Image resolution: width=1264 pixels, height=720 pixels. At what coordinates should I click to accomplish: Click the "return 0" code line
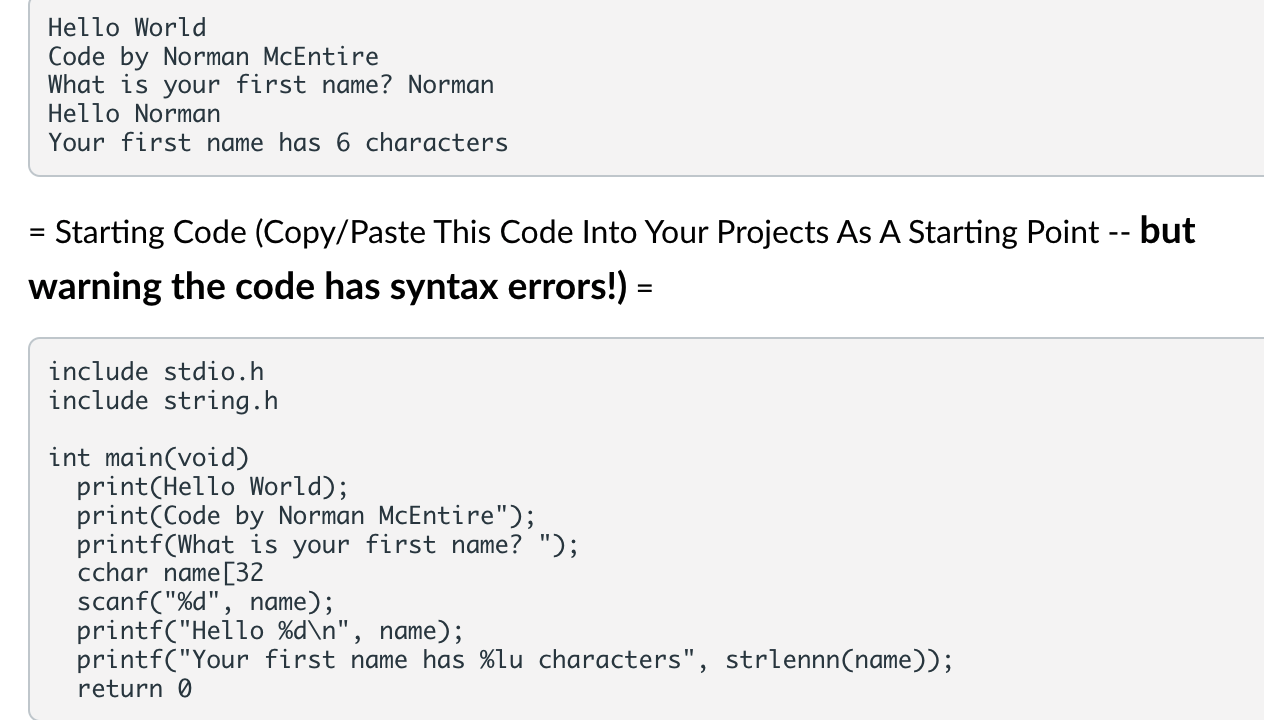tap(134, 689)
